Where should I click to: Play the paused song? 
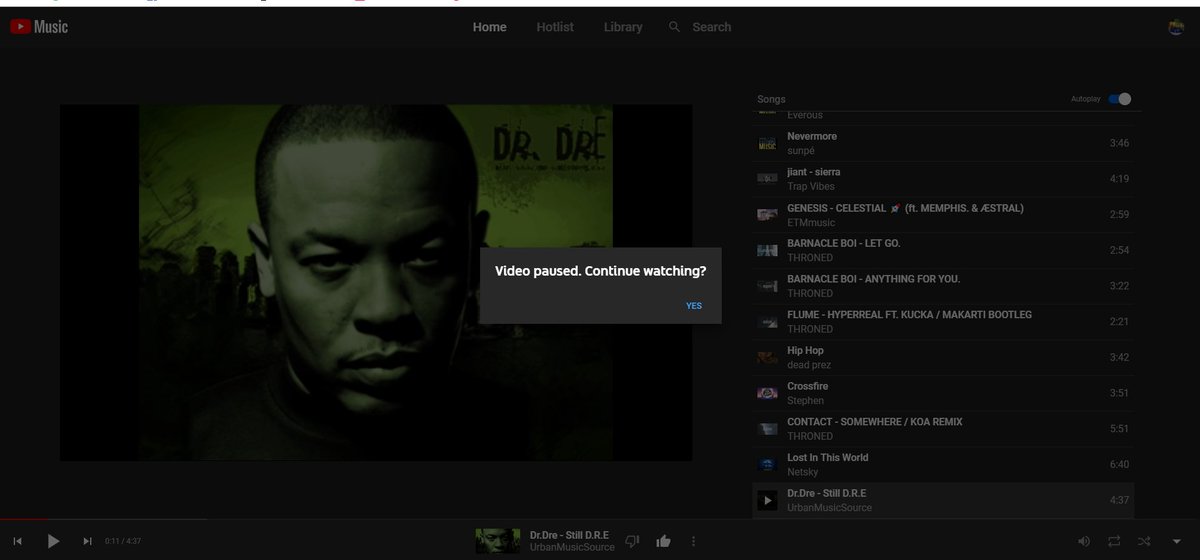(x=53, y=541)
